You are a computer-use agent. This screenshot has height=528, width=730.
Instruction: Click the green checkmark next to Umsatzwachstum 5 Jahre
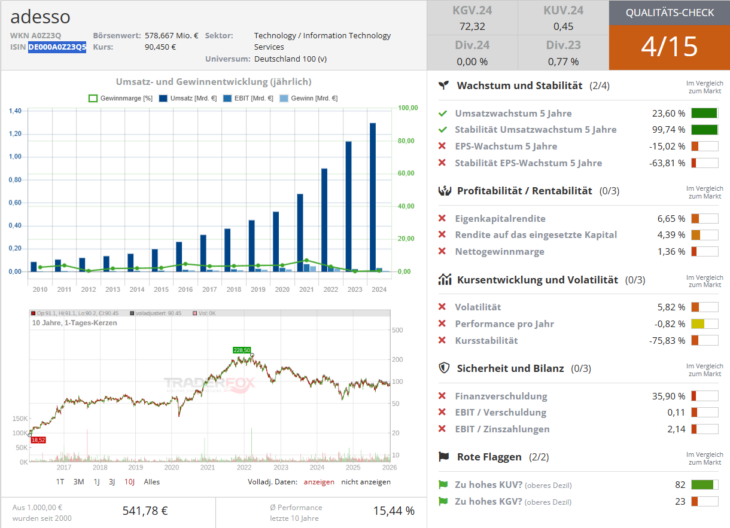tap(443, 114)
